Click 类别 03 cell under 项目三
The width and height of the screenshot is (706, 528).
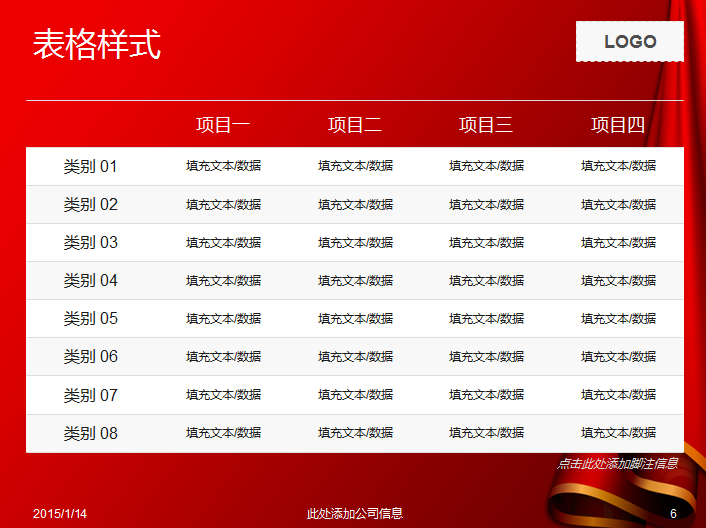(486, 243)
